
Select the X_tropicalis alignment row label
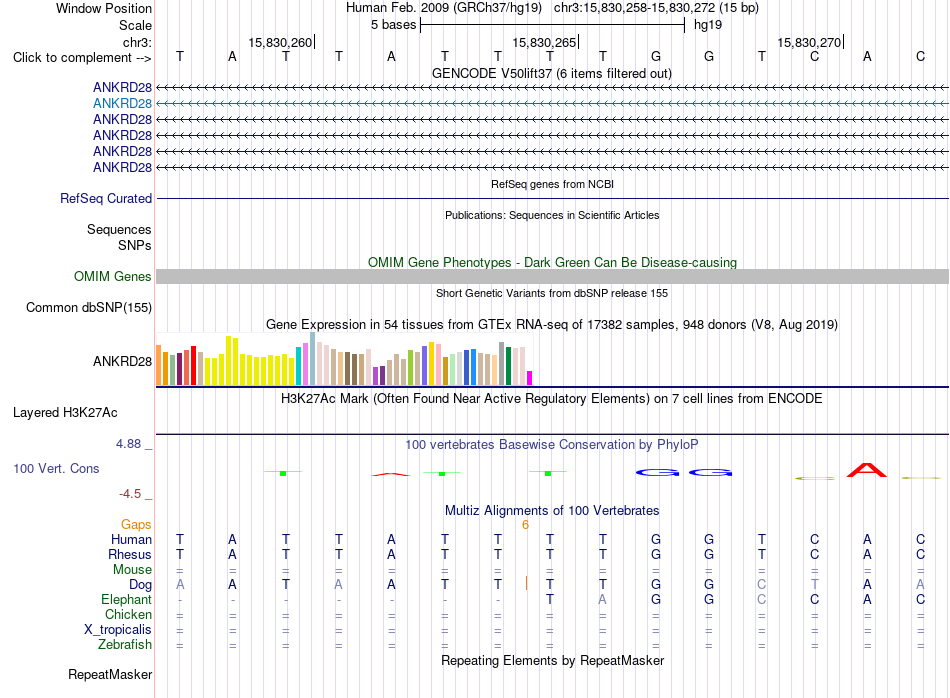[118, 630]
